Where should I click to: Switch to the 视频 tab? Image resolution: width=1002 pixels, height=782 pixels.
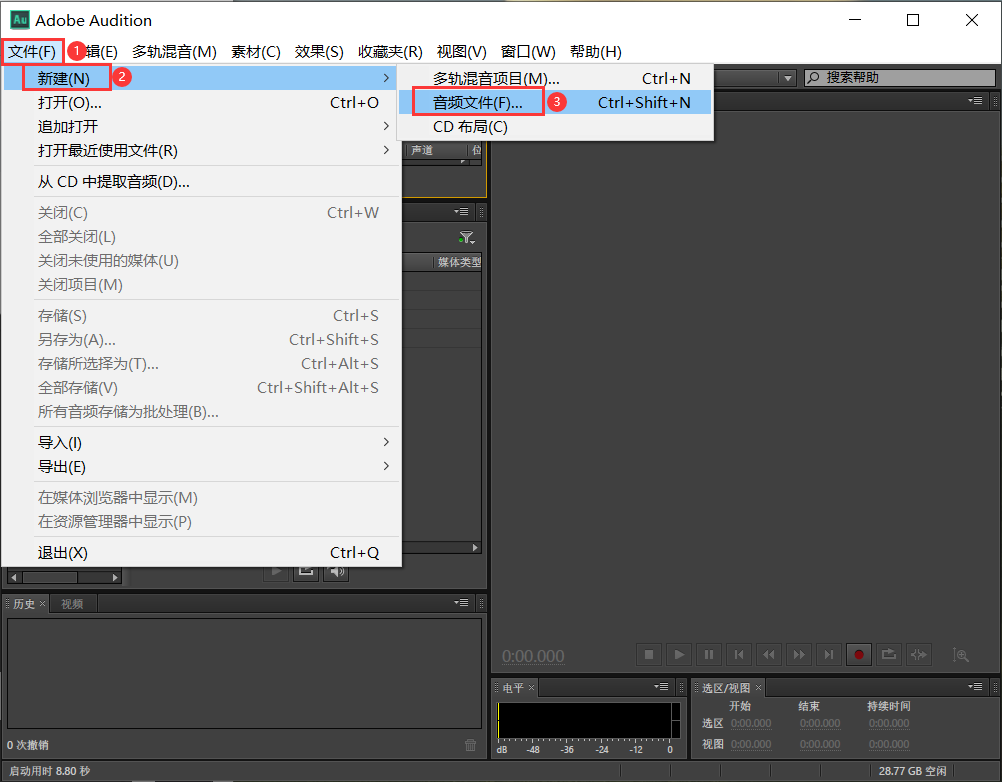[72, 604]
